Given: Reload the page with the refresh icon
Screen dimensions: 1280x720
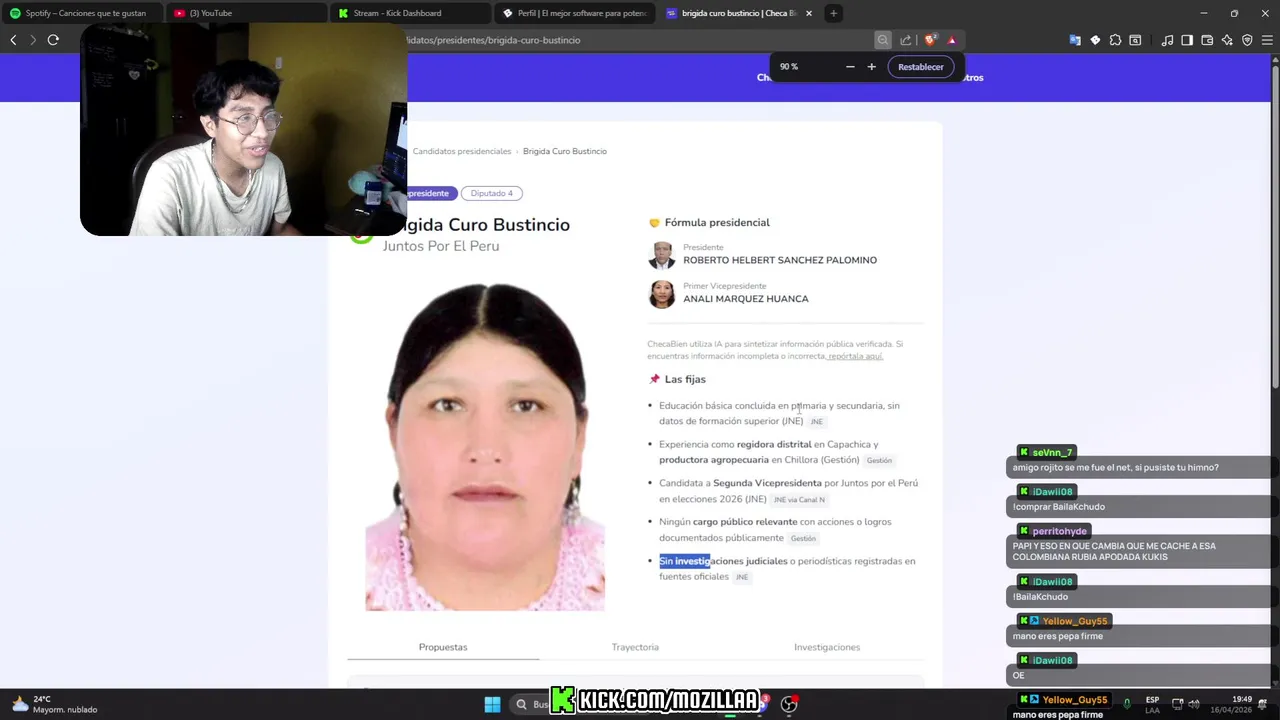Looking at the screenshot, I should (x=53, y=40).
